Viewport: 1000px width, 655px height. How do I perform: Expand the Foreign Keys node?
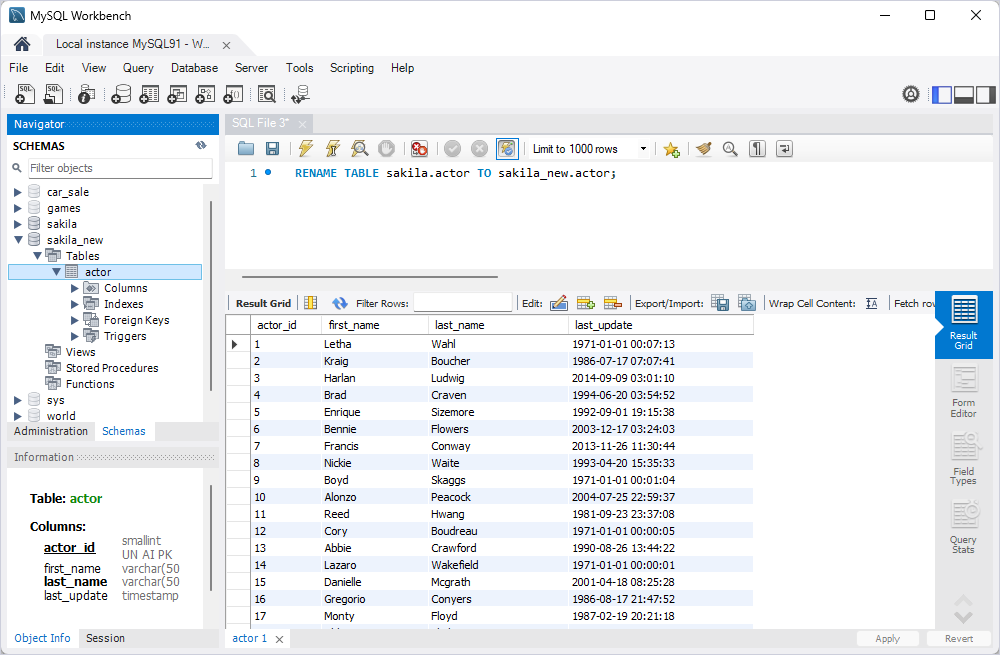click(x=75, y=320)
